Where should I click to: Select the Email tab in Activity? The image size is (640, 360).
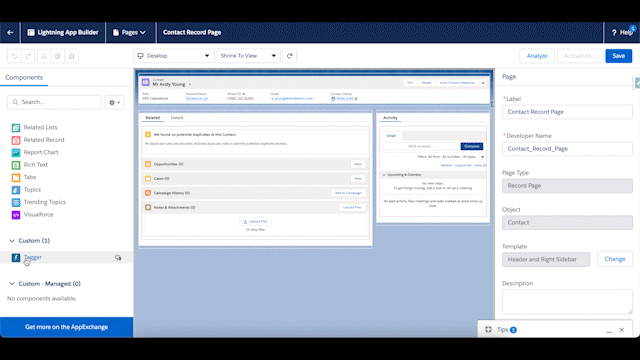pyautogui.click(x=391, y=136)
